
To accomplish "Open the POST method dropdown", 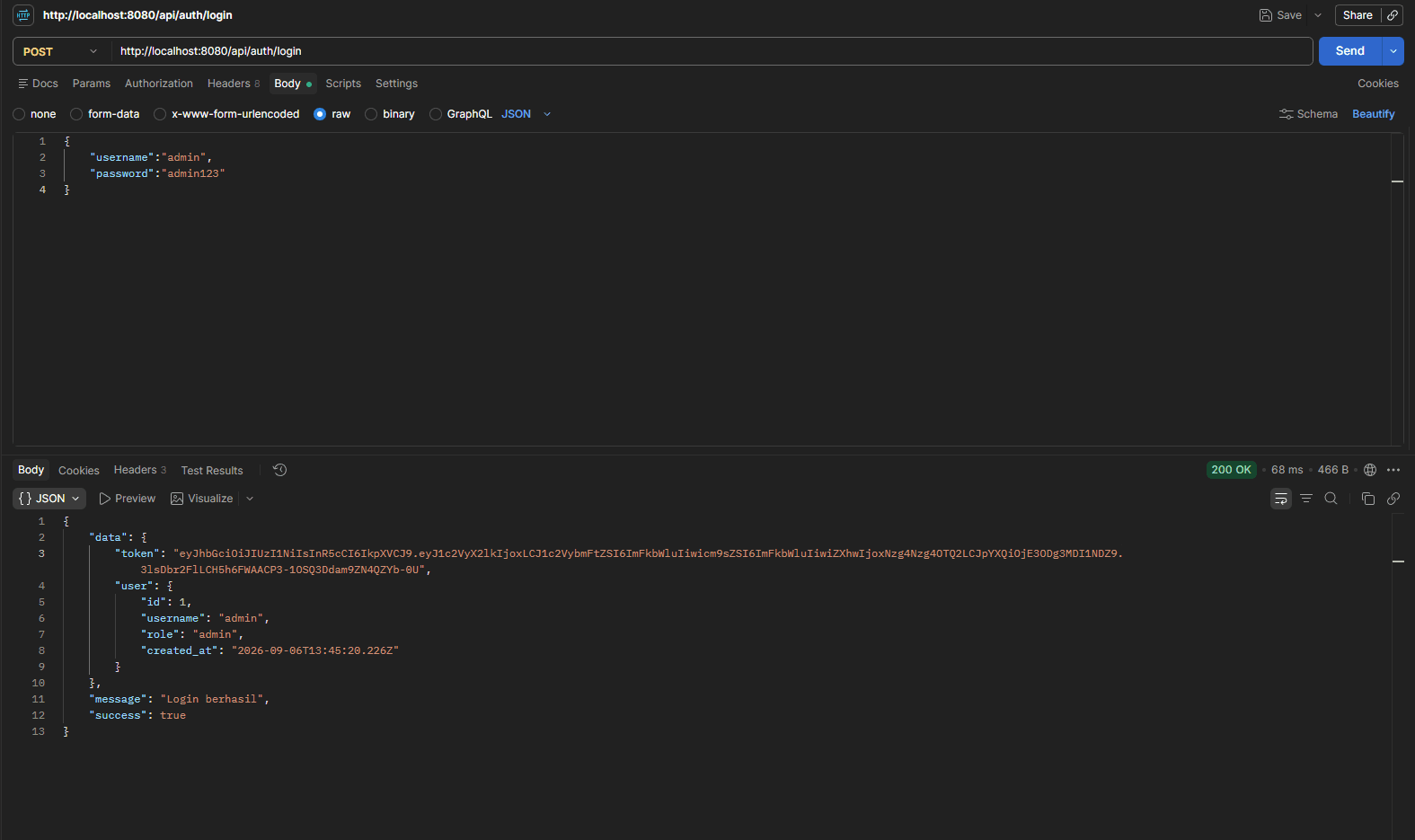I will coord(61,51).
